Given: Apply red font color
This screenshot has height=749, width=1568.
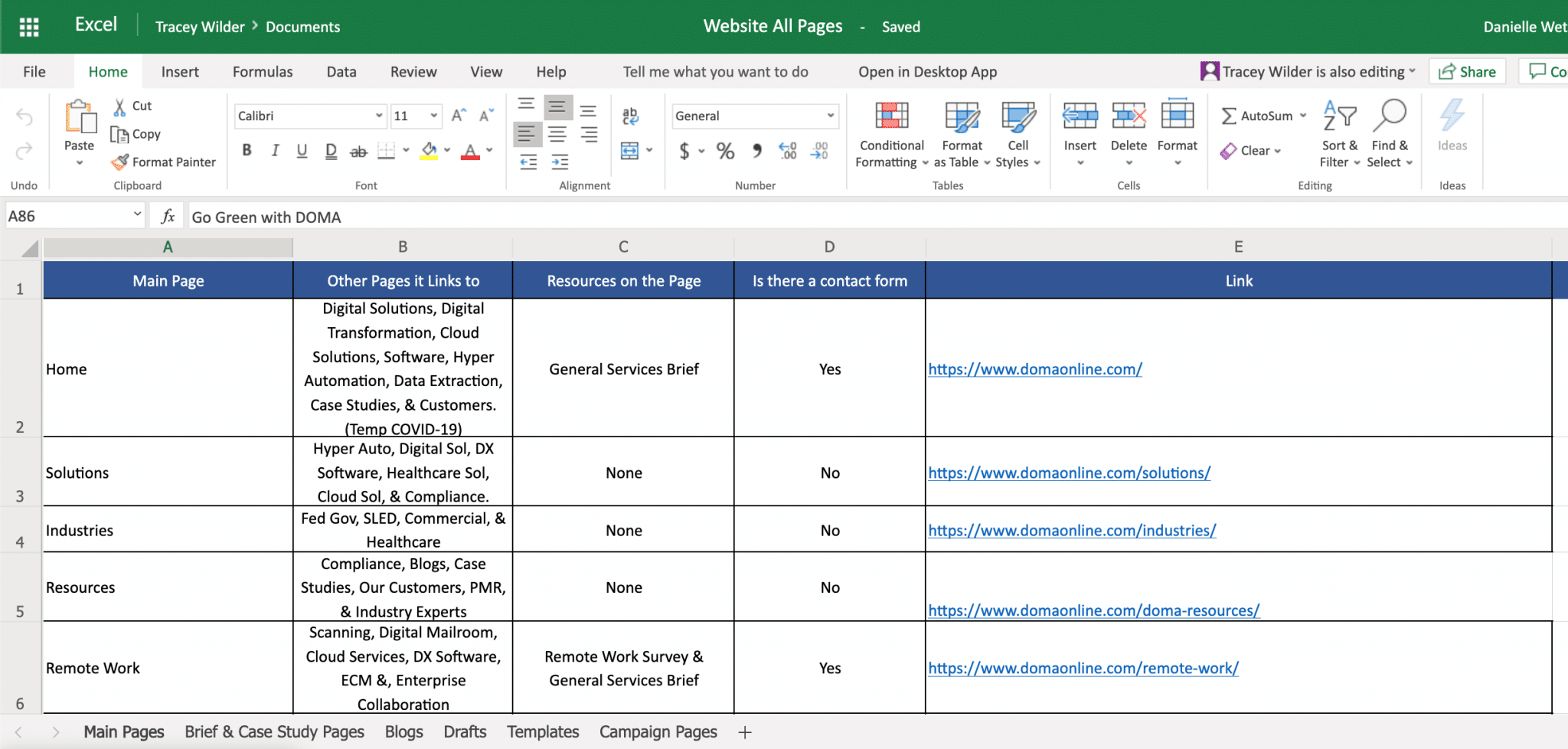Looking at the screenshot, I should point(471,151).
